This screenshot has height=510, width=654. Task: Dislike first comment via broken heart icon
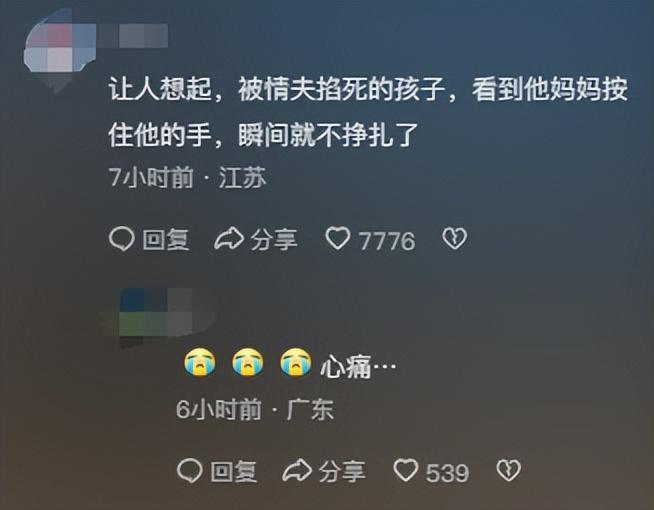point(454,239)
